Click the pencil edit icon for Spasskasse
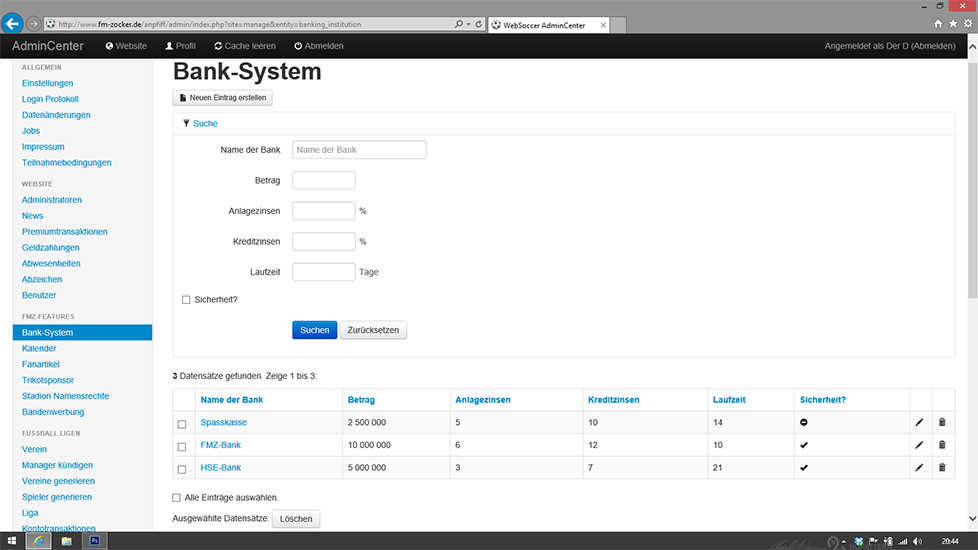978x550 pixels. click(x=919, y=422)
